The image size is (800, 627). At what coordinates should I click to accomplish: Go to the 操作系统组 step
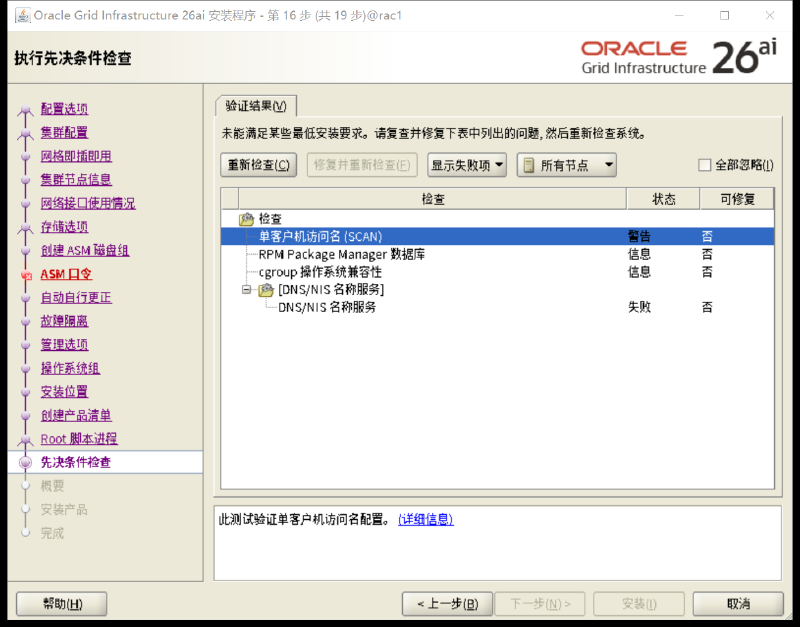click(70, 368)
